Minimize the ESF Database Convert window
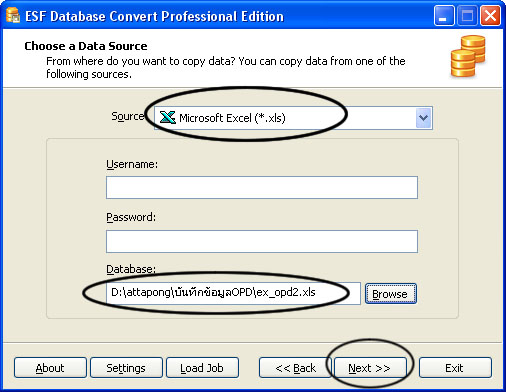 444,16
